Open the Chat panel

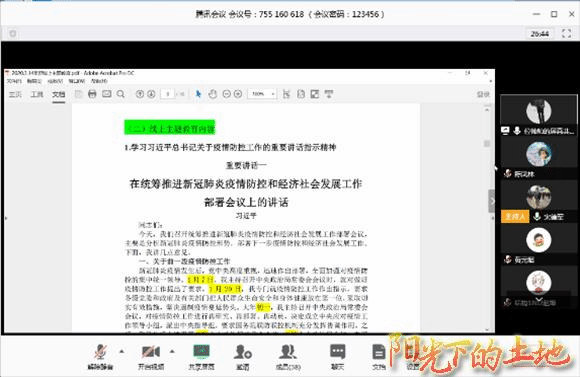[x=337, y=356]
